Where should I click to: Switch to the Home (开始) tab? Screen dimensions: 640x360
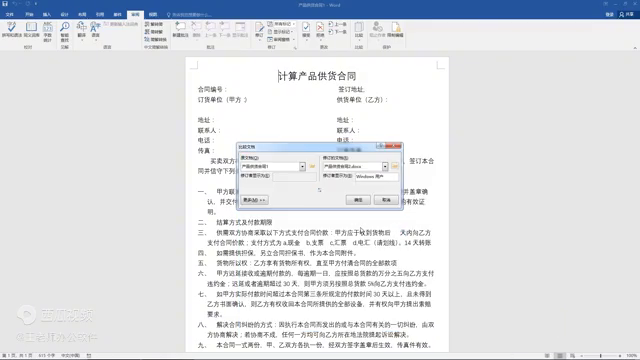coord(29,14)
